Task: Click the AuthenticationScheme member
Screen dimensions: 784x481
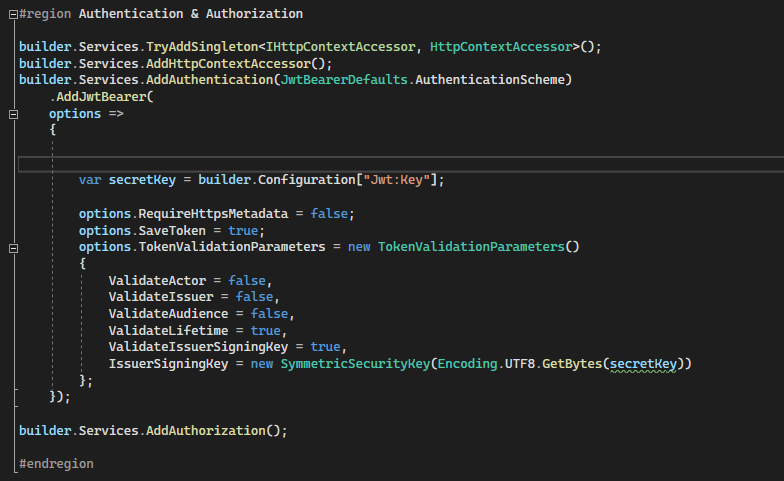Action: point(490,80)
